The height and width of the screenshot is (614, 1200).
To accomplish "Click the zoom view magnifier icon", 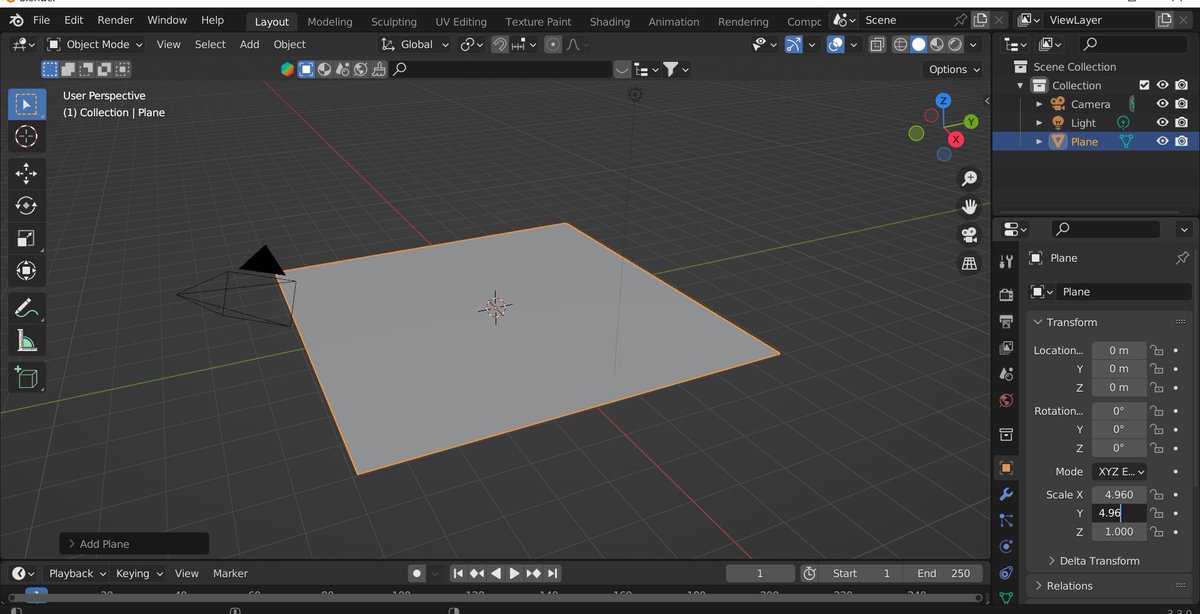I will click(969, 178).
